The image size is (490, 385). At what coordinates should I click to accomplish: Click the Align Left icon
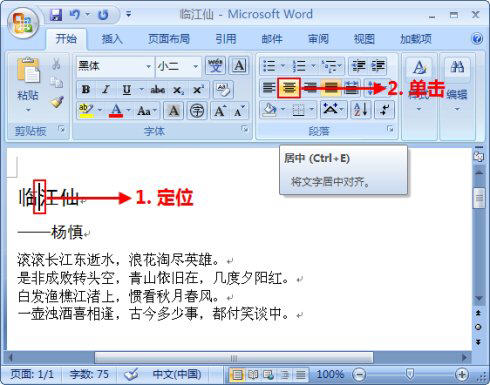269,88
